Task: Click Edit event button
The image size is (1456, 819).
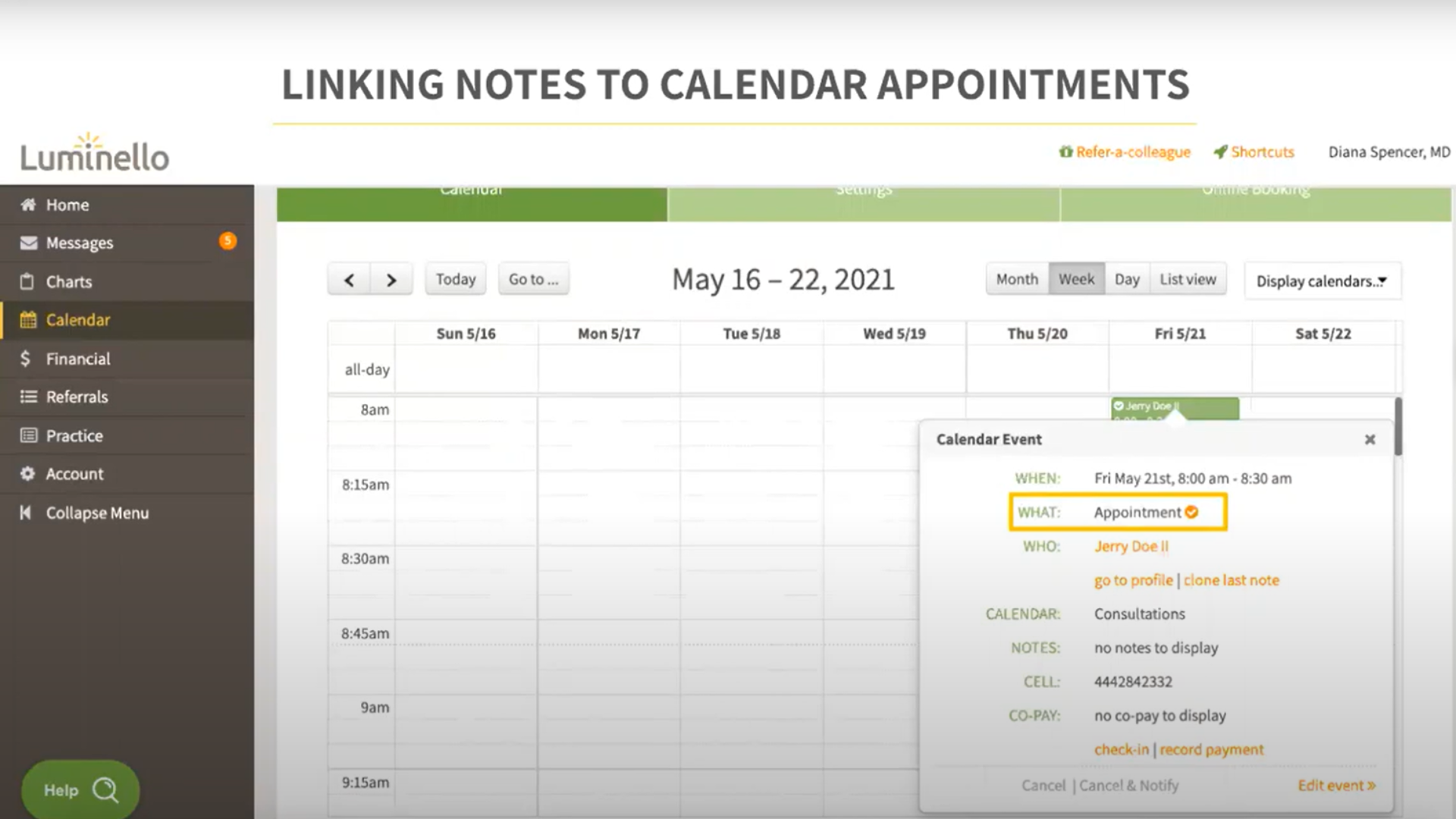Action: pyautogui.click(x=1336, y=784)
